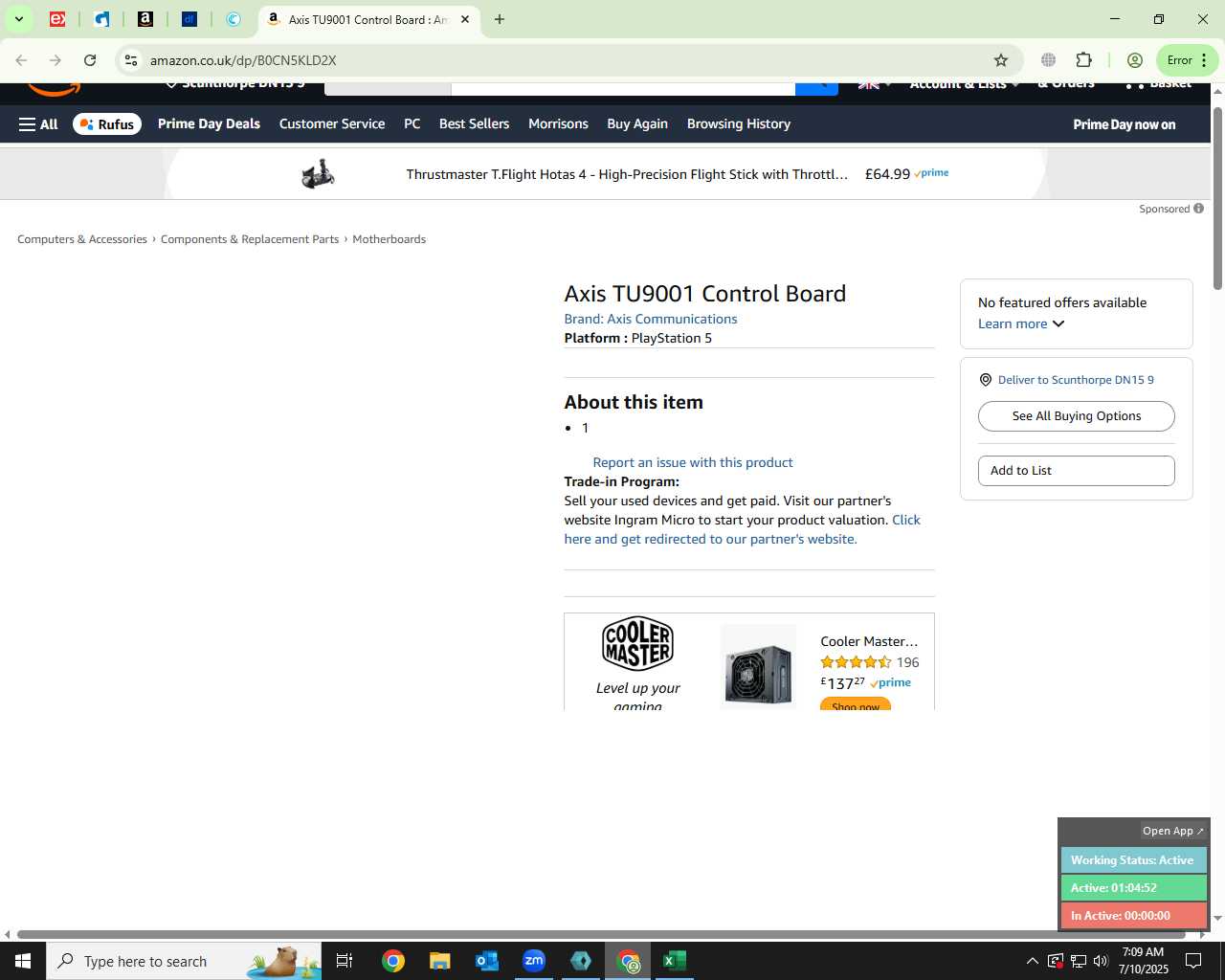Open Components & Replacement Parts breadcrumb
1225x980 pixels.
pos(250,239)
